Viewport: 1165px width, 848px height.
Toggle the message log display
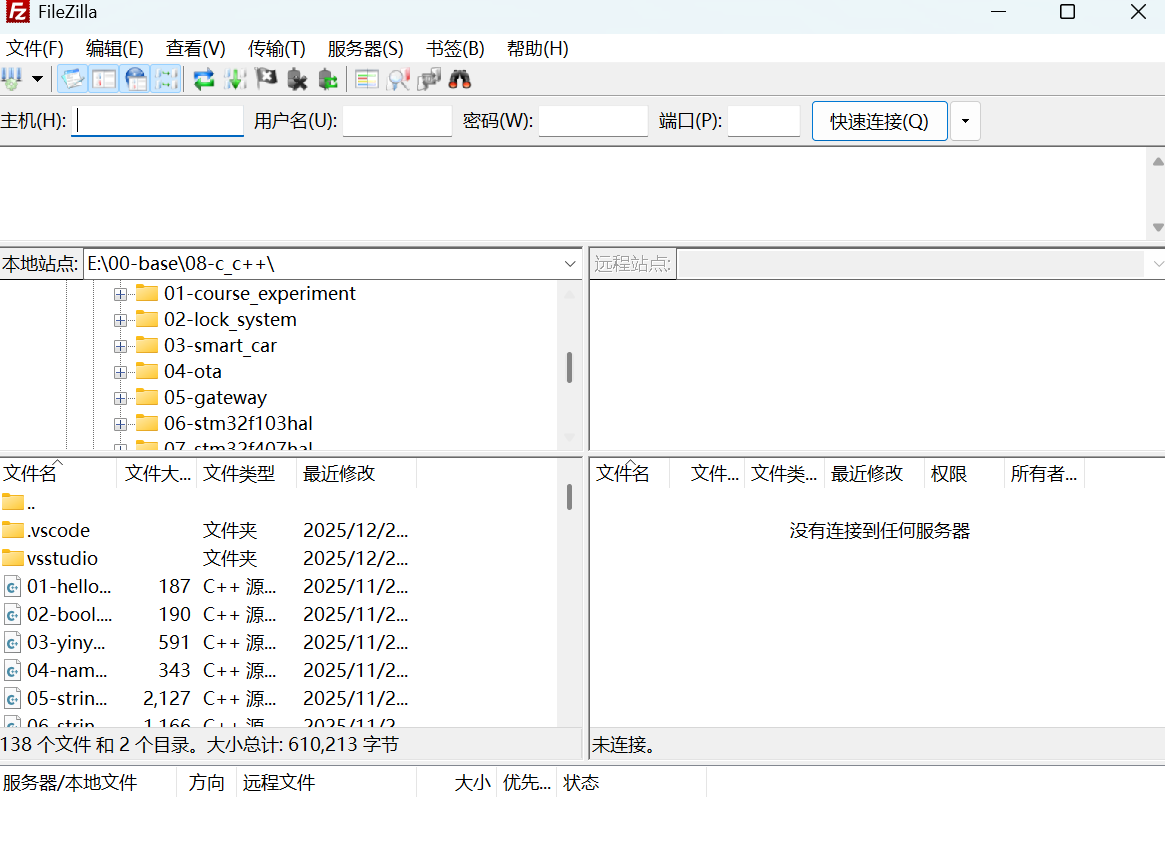73,79
